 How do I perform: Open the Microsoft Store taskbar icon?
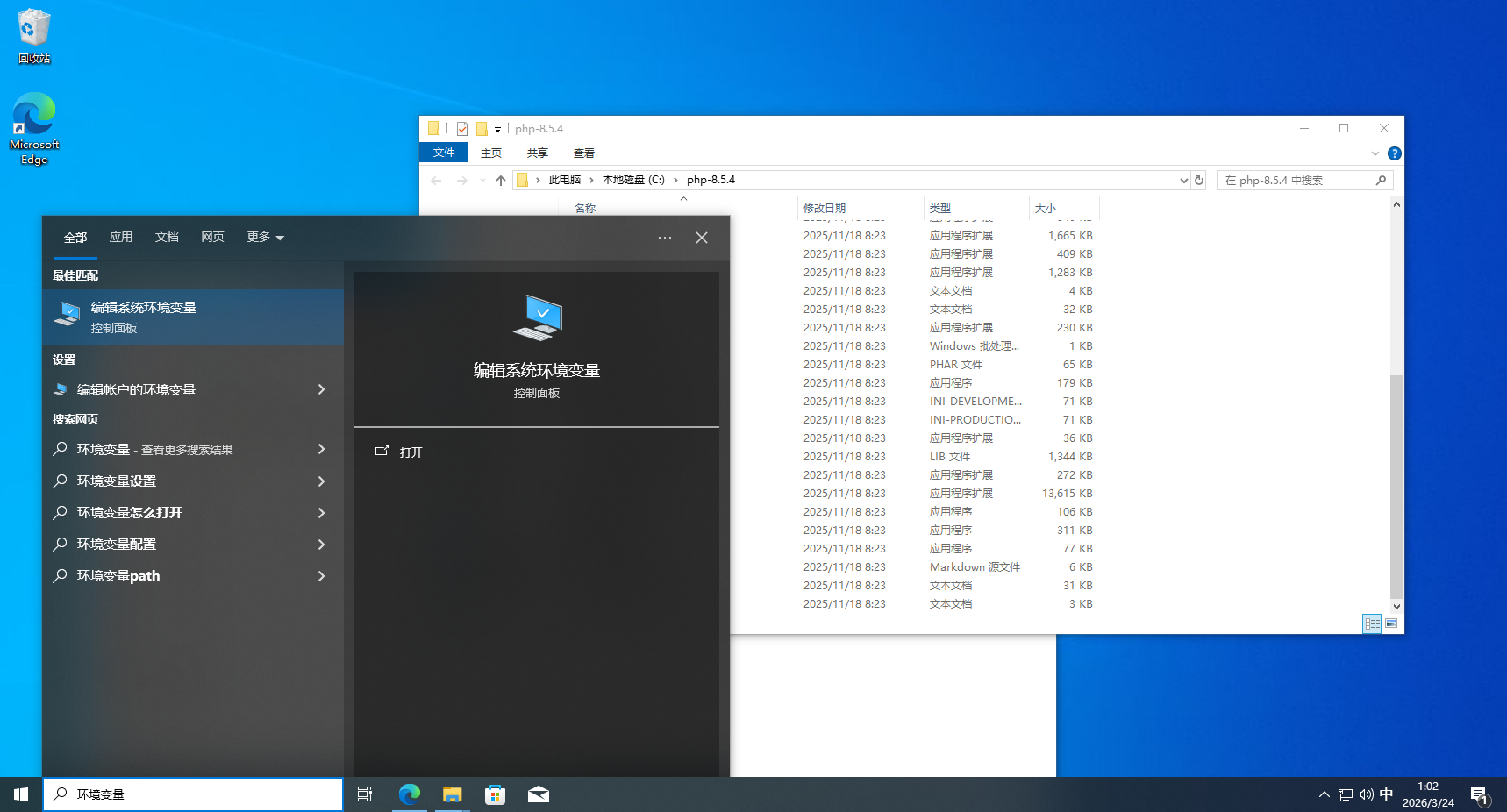point(496,794)
